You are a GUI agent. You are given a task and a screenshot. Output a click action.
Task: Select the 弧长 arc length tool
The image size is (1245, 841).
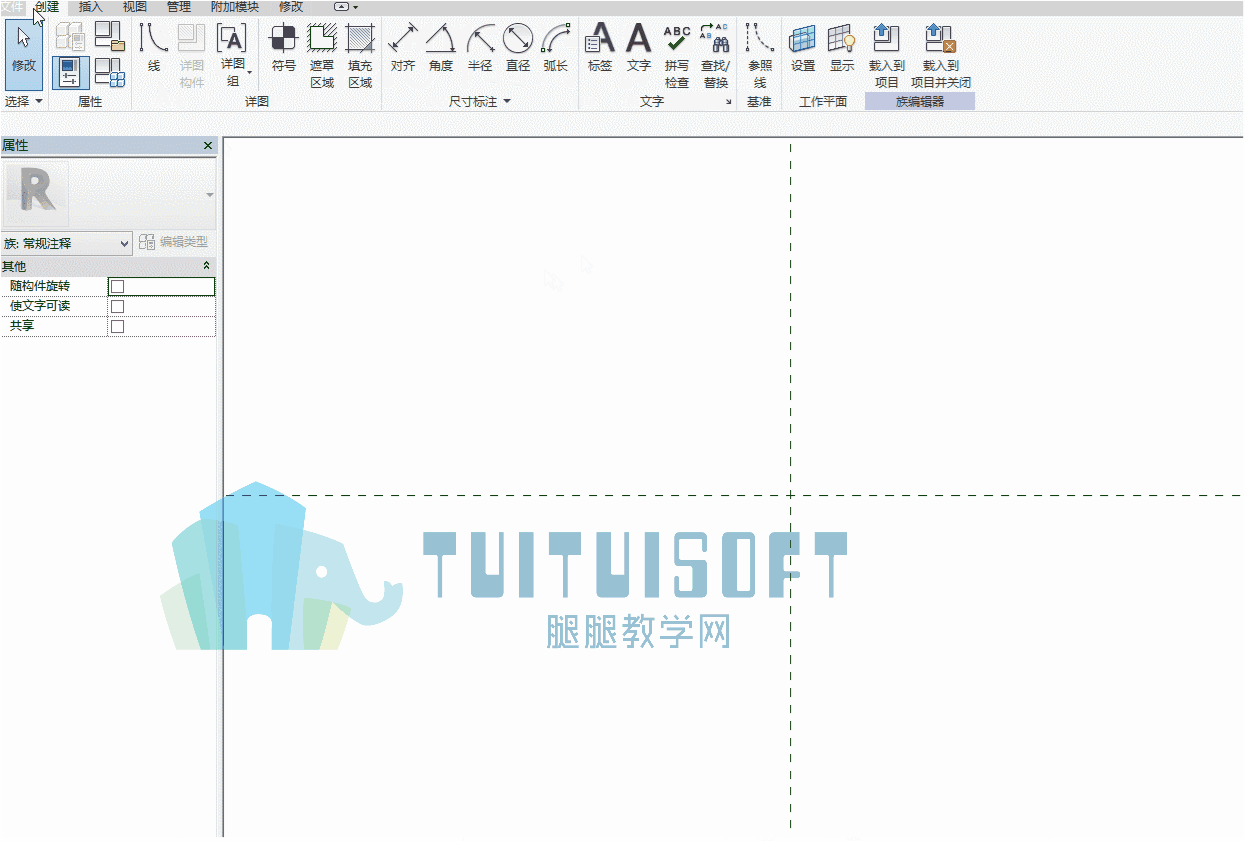point(556,50)
